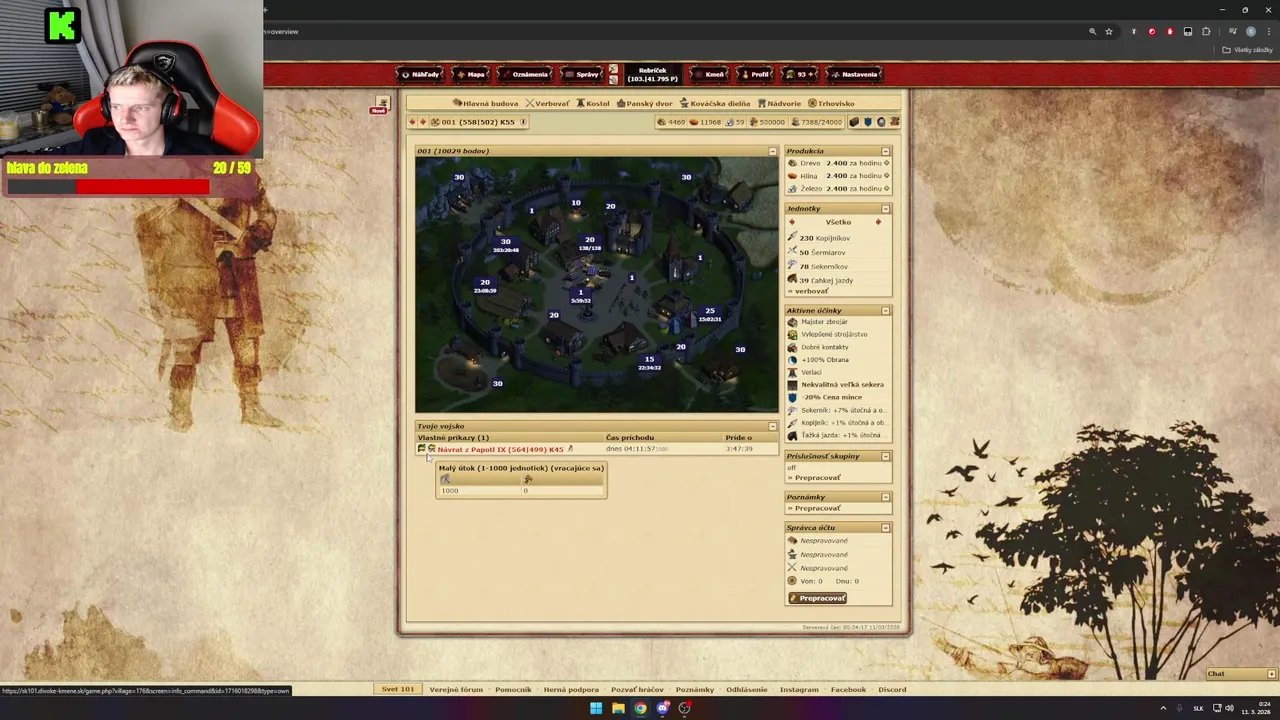Screen dimensions: 1280x720
Task: Open village 001 (558|502) K55 link
Action: 478,122
